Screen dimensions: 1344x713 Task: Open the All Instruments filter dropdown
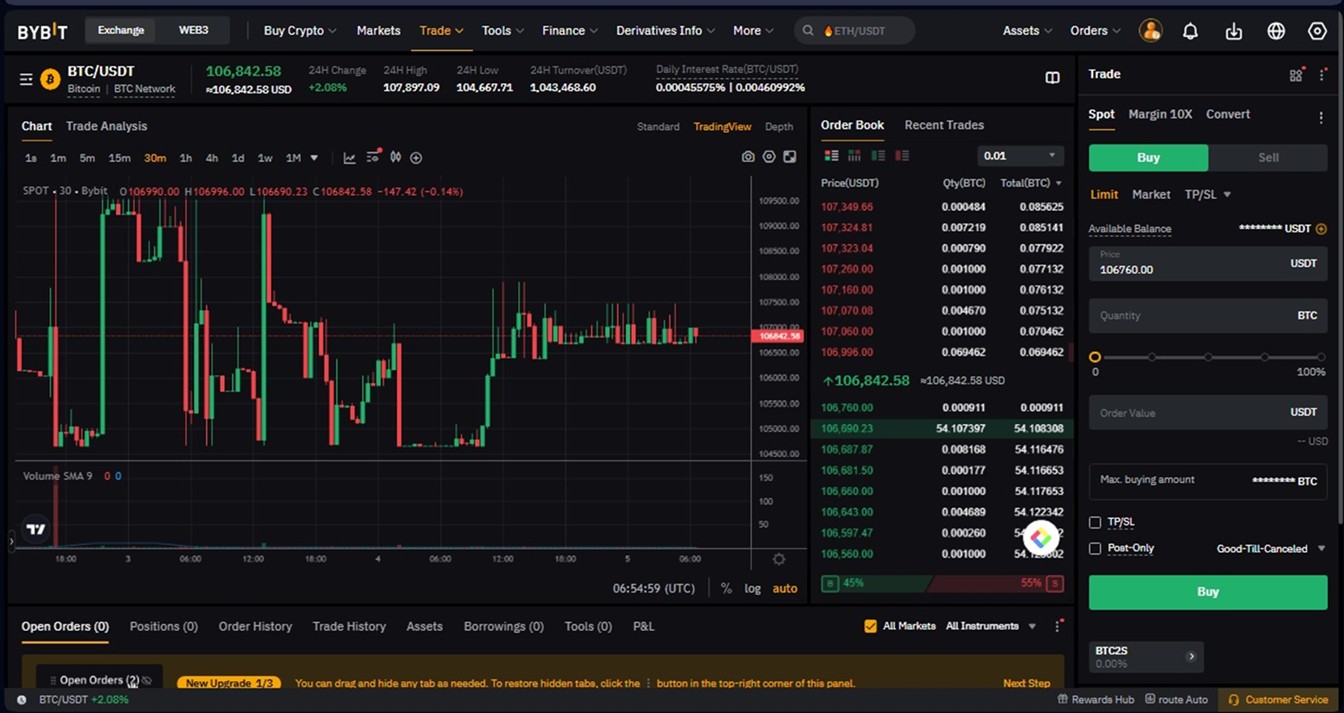tap(990, 626)
